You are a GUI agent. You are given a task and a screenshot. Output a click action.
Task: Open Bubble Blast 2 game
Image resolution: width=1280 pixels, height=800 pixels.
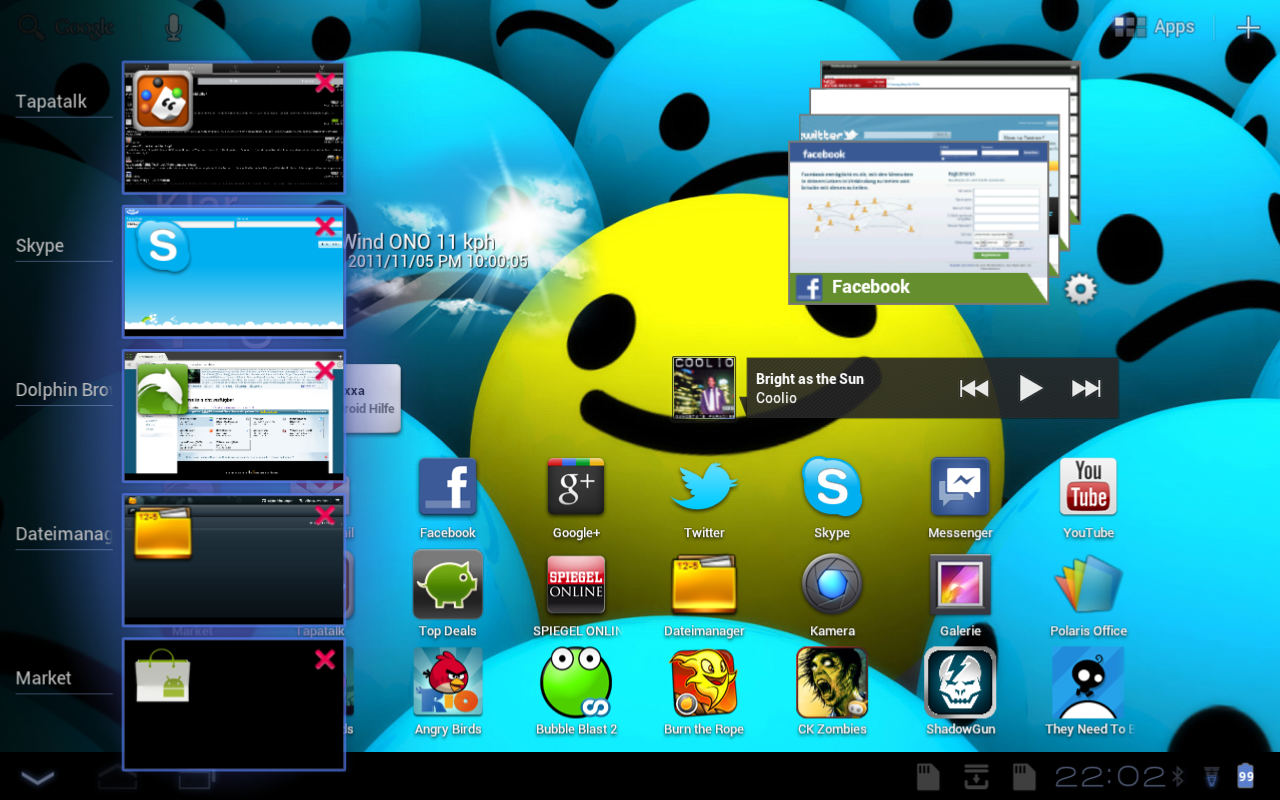coord(576,682)
